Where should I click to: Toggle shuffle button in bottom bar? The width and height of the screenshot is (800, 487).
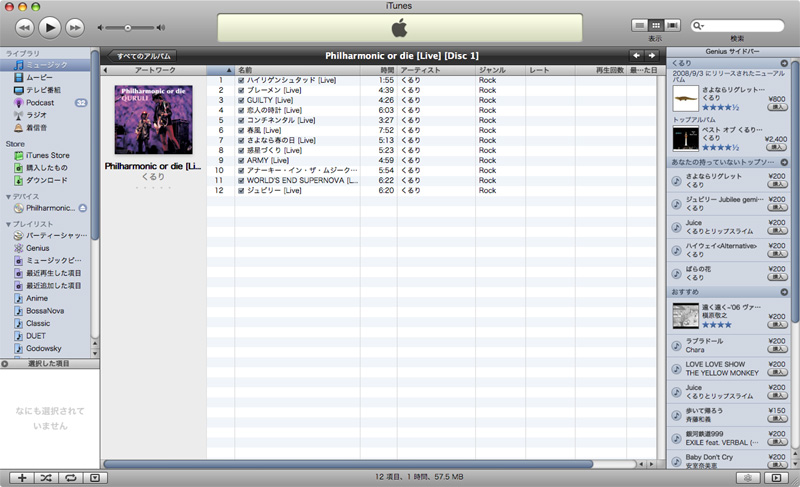[x=46, y=478]
